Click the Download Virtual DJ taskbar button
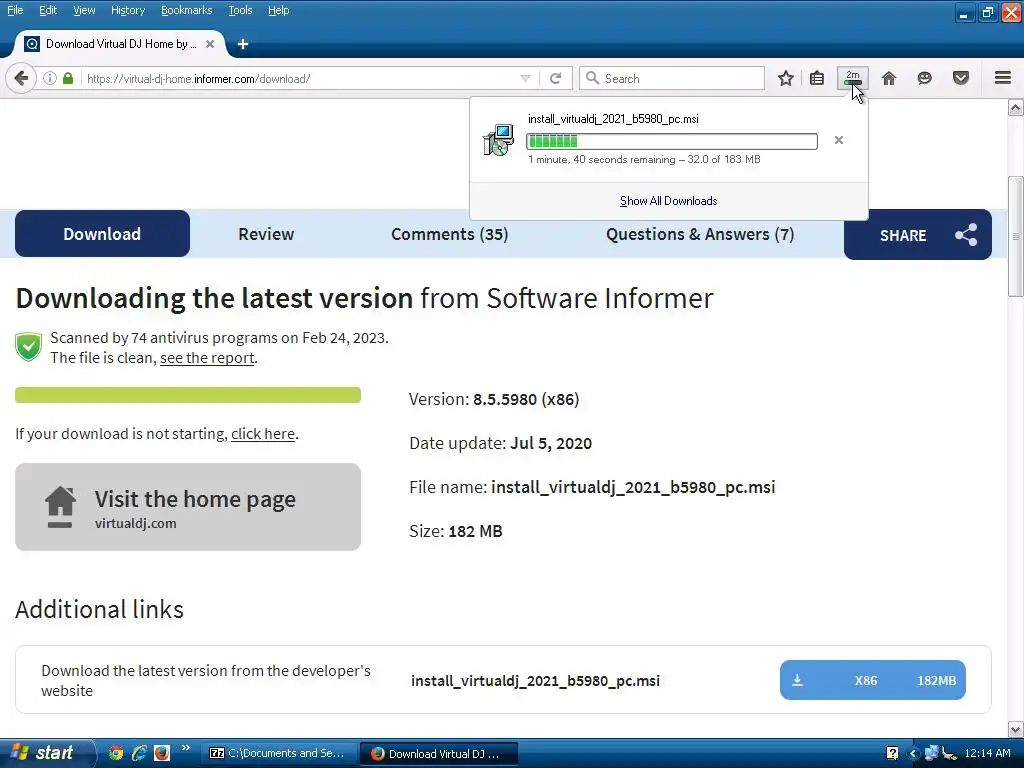1024x768 pixels. [x=439, y=753]
